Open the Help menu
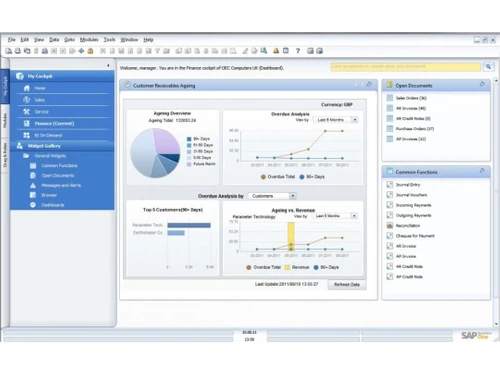Viewport: 500px width, 375px height. click(148, 40)
